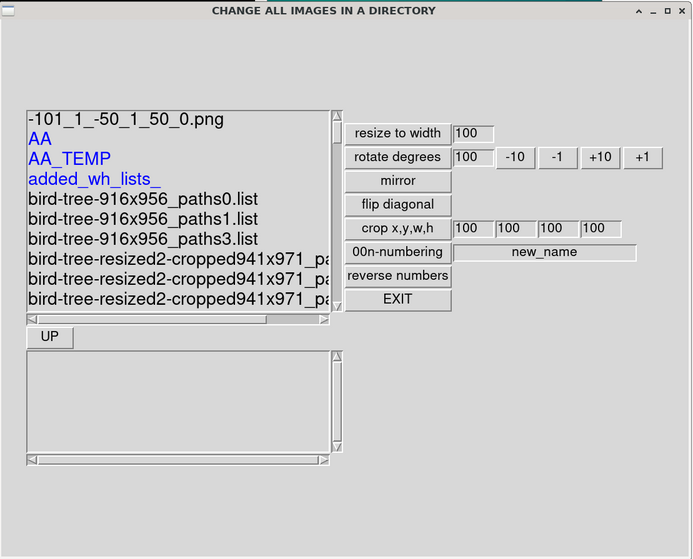Click the EXIT button
This screenshot has width=693, height=559.
(398, 300)
